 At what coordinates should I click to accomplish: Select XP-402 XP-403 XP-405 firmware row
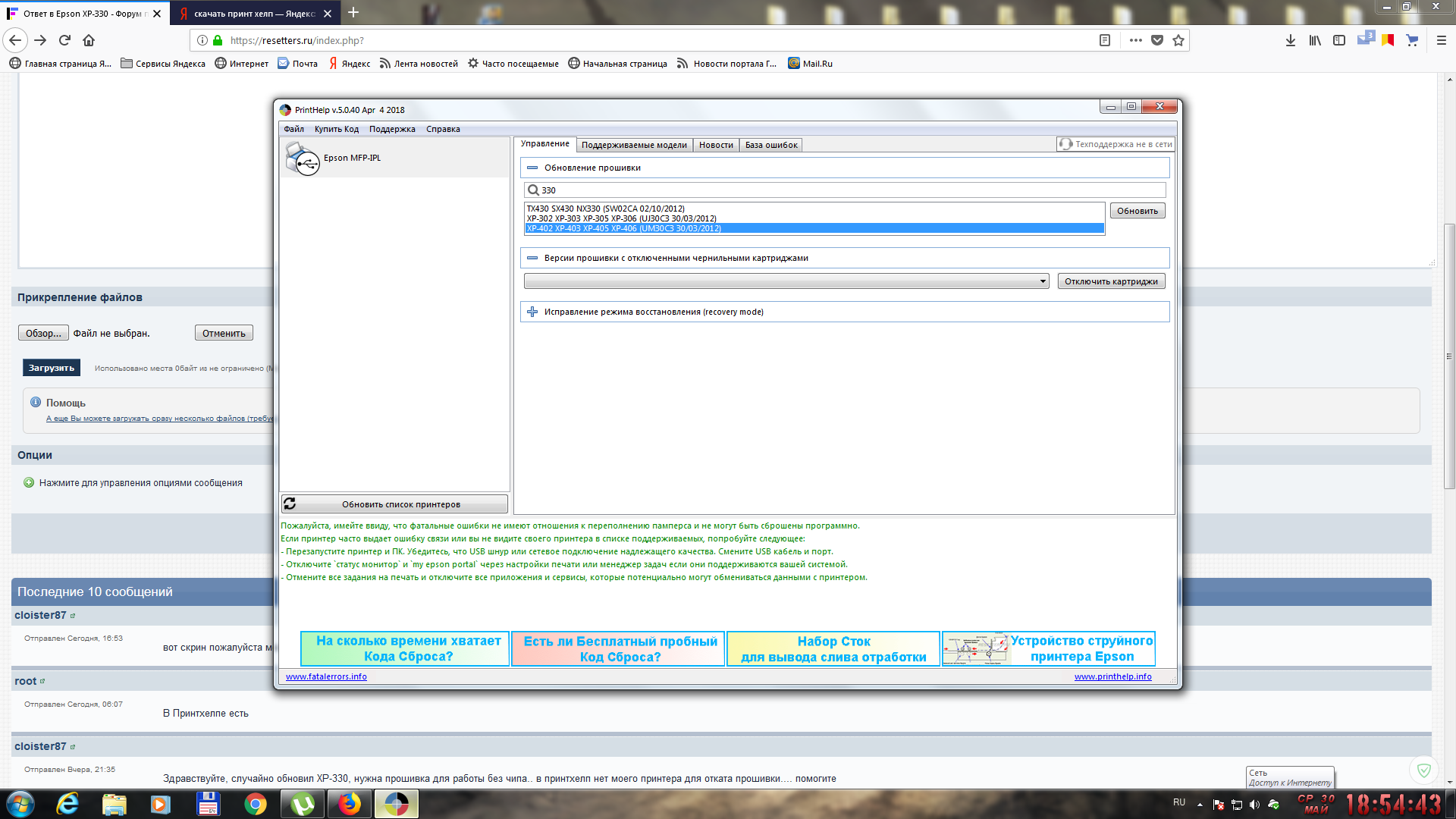click(814, 228)
